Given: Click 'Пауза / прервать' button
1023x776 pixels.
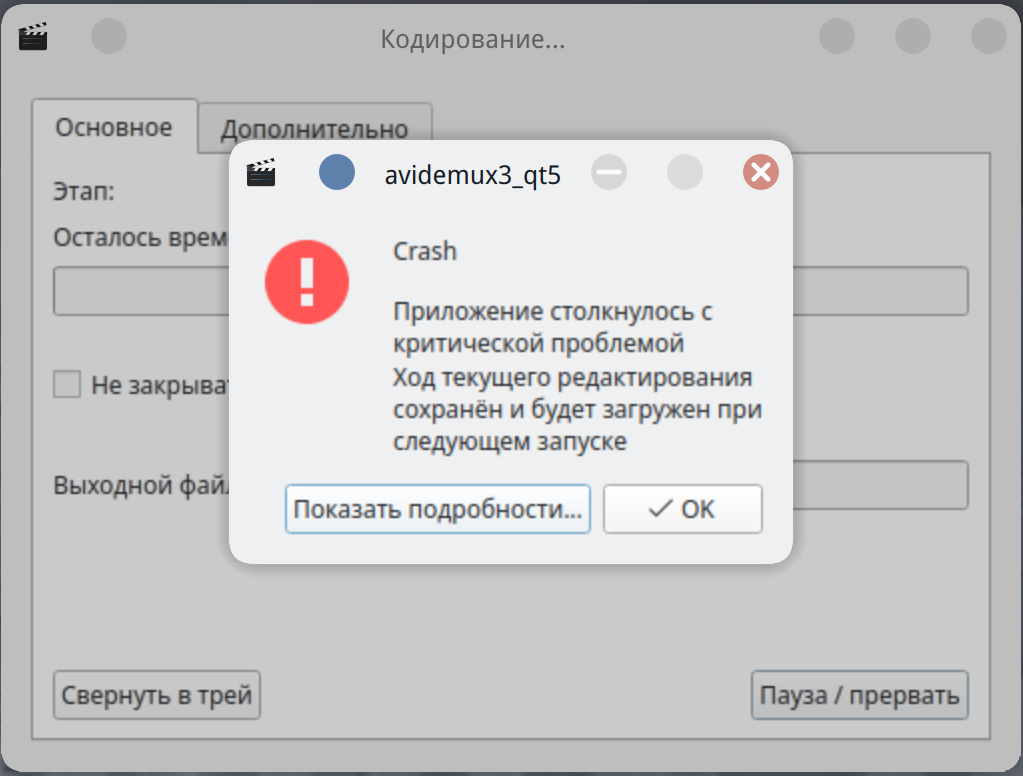Looking at the screenshot, I should tap(859, 695).
